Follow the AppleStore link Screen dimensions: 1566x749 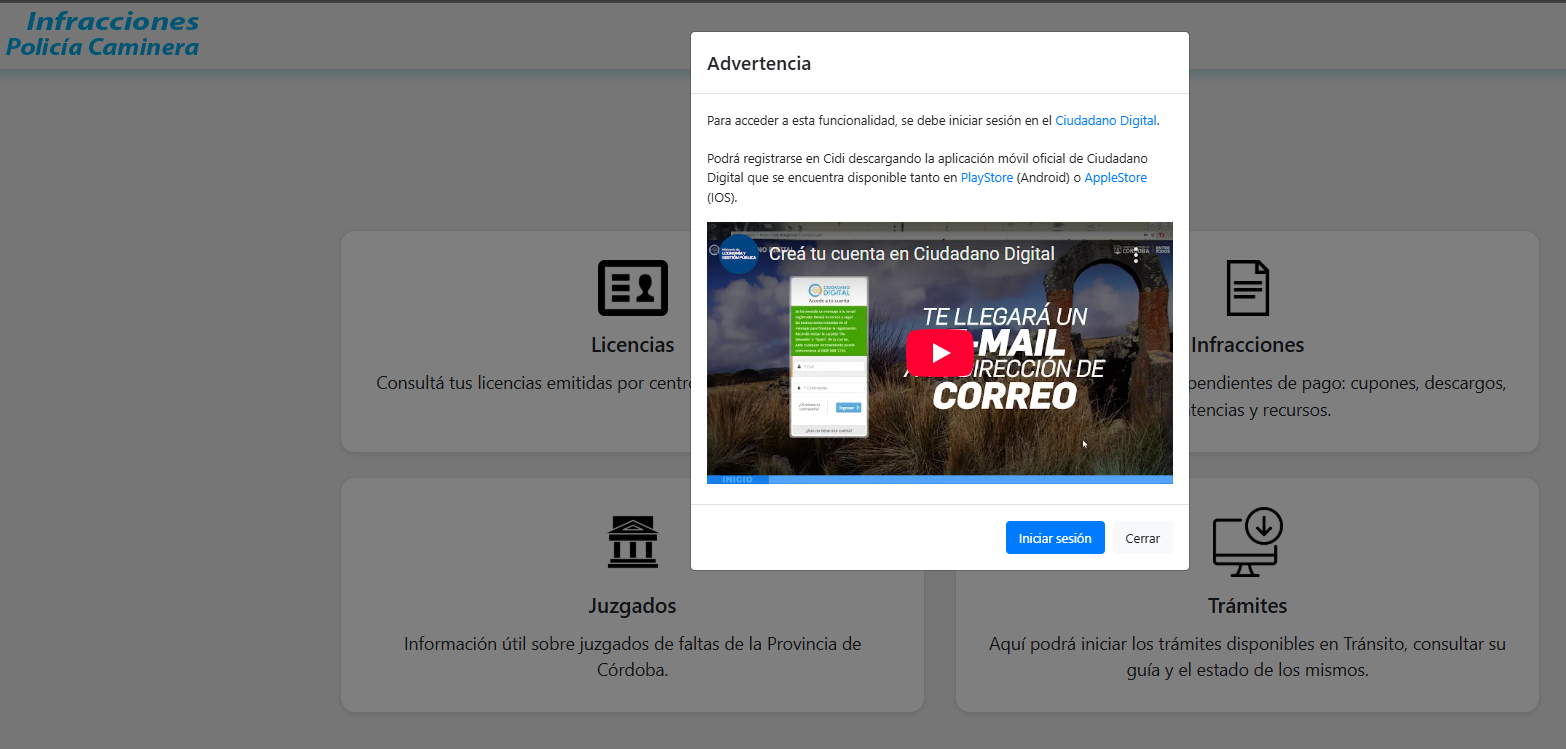point(1115,178)
